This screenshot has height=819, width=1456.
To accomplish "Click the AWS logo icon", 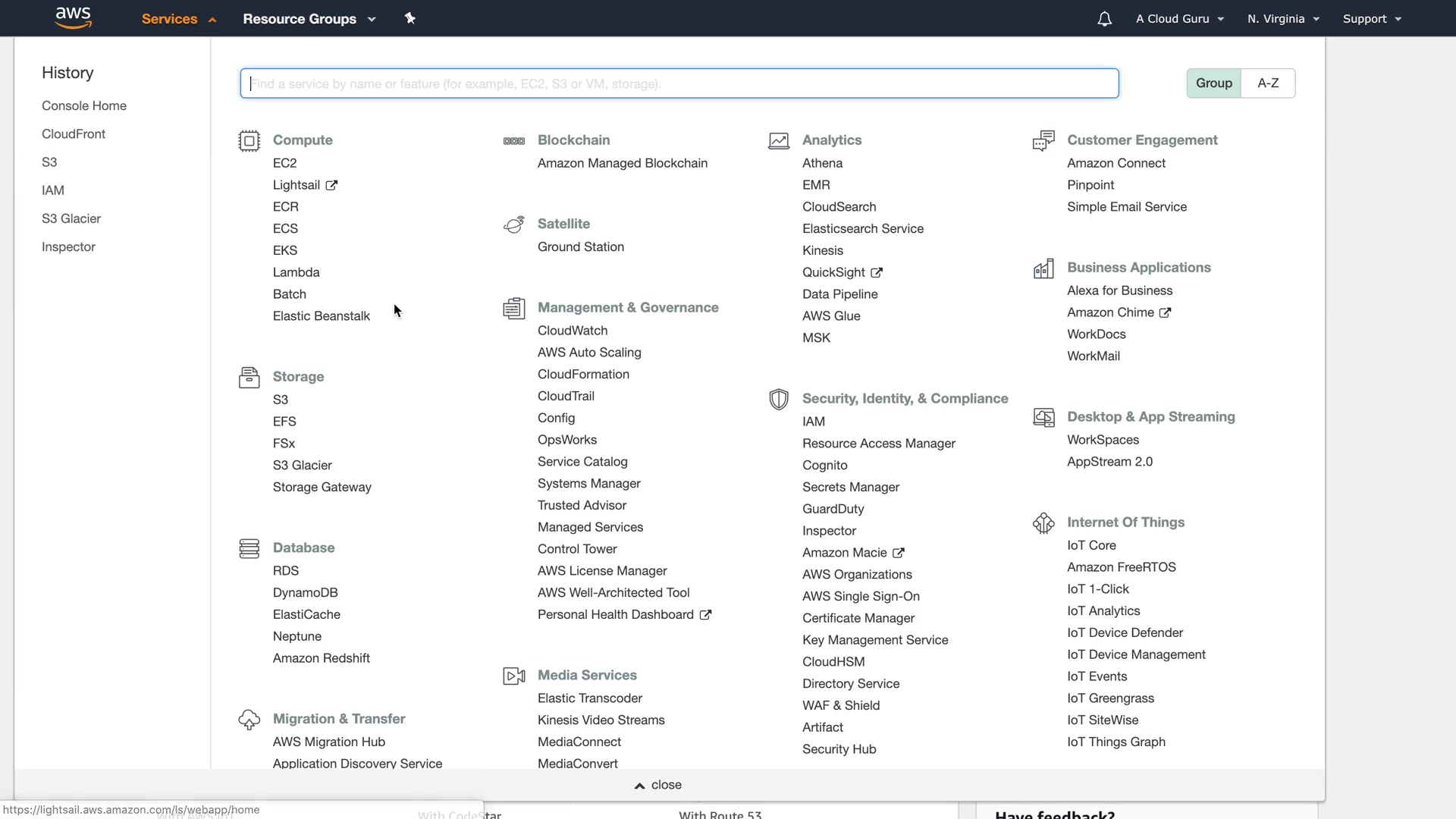I will pyautogui.click(x=74, y=18).
